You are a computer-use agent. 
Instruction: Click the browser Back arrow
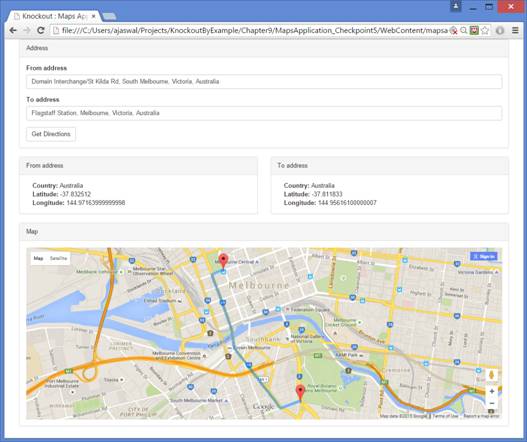13,31
